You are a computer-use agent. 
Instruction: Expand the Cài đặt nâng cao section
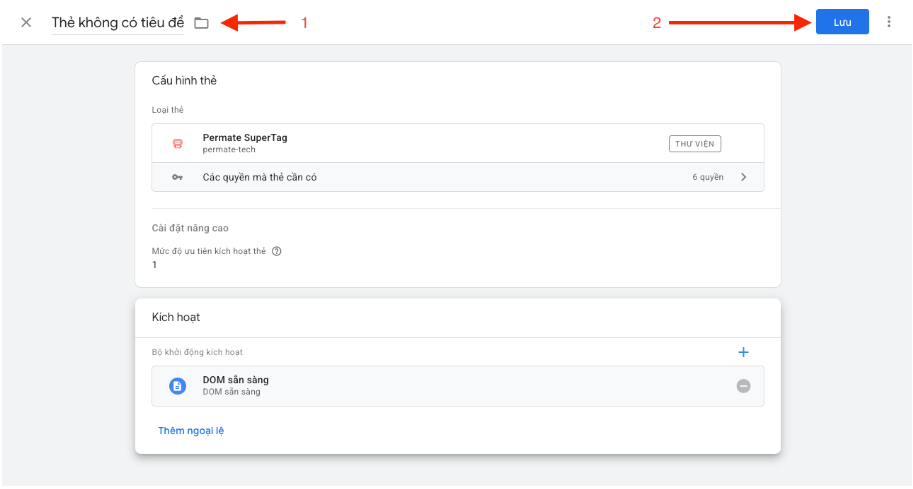[190, 228]
